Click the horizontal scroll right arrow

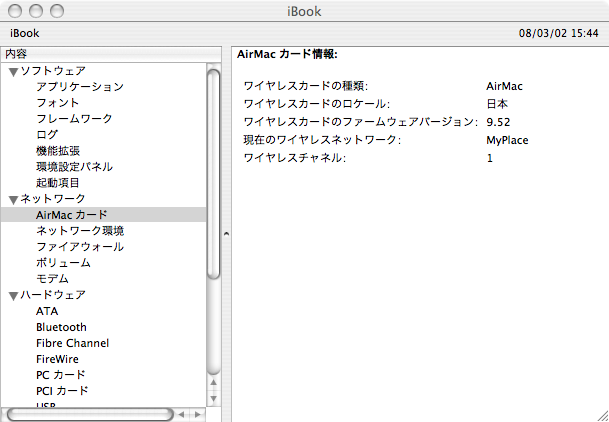pos(197,415)
